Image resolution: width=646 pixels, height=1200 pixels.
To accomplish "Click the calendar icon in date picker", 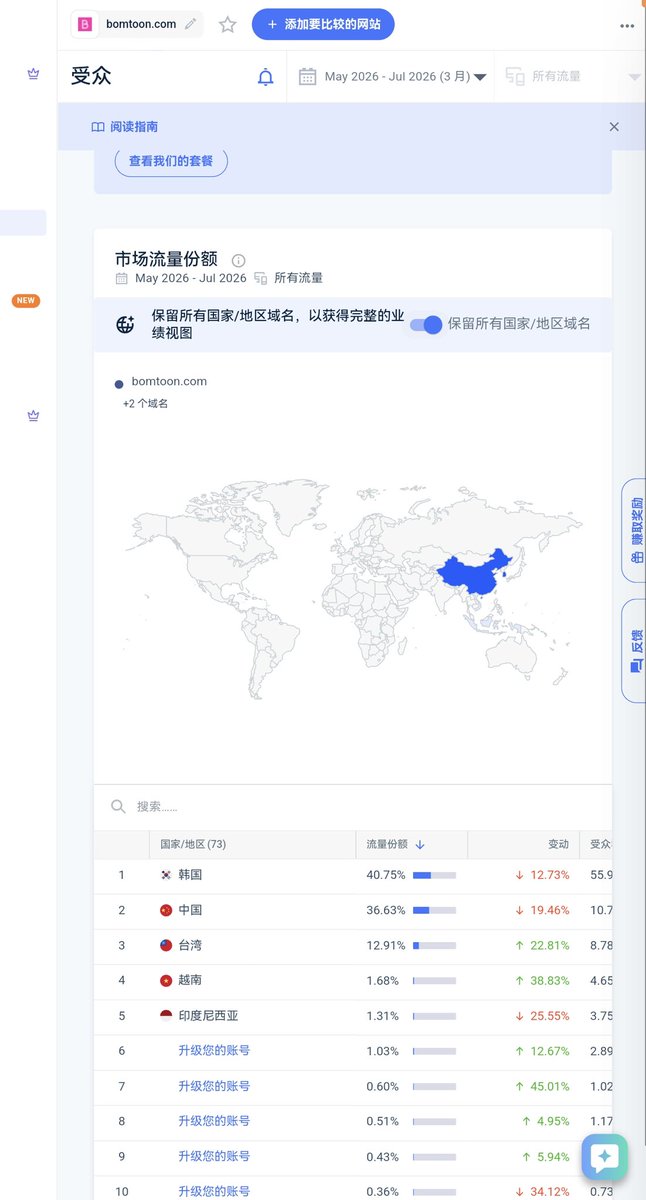I will click(308, 77).
